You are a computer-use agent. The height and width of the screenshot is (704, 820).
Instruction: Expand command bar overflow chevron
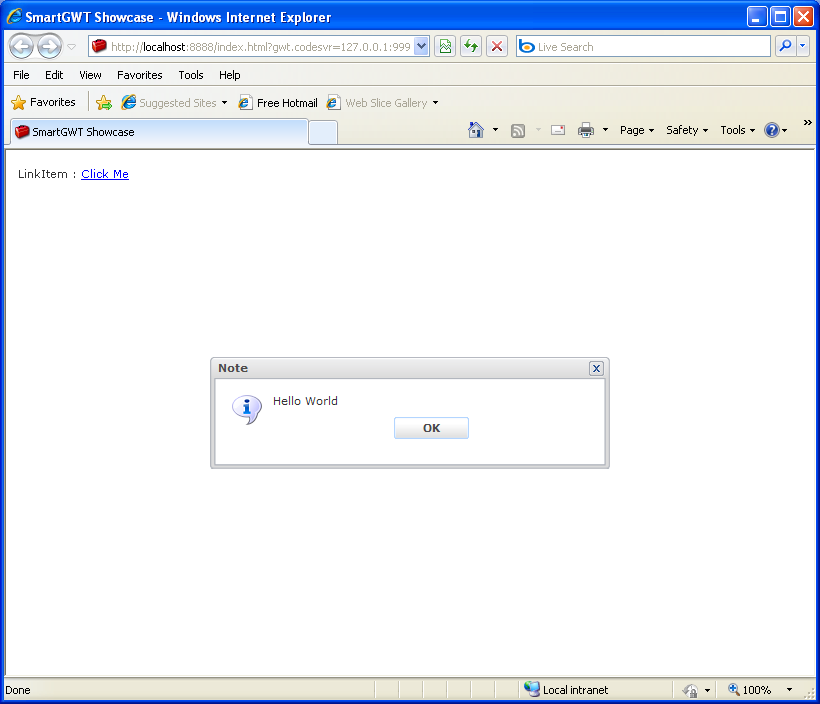click(x=807, y=122)
